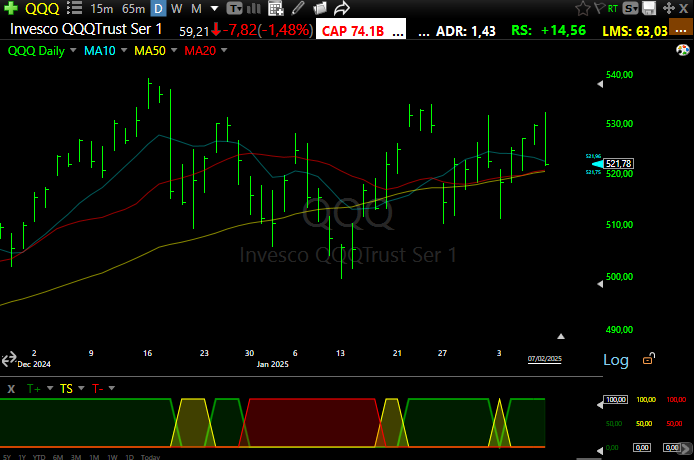The image size is (694, 460).
Task: Click the 521,78 price label box
Action: (x=619, y=164)
